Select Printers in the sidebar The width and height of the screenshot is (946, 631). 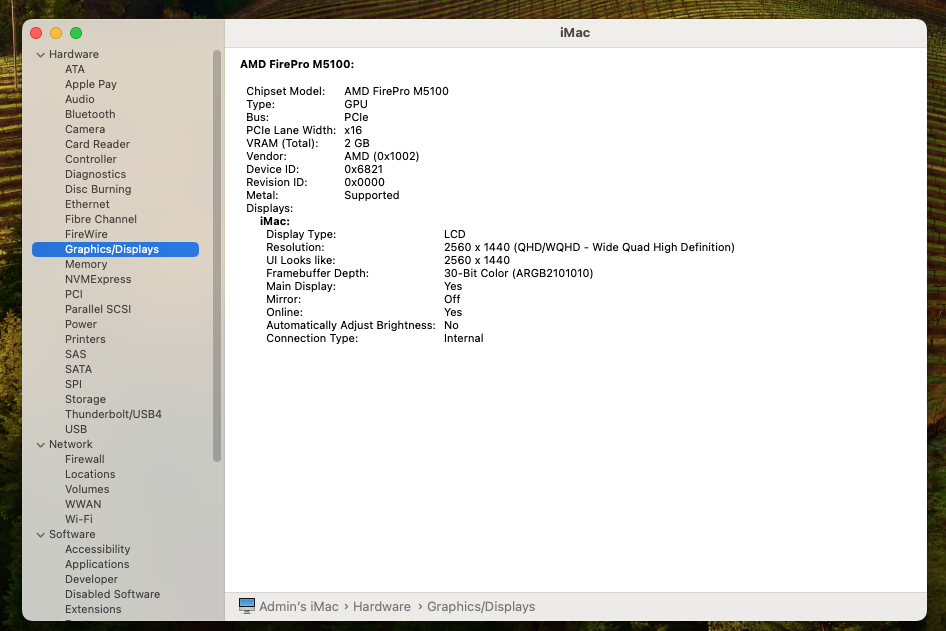[x=85, y=339]
